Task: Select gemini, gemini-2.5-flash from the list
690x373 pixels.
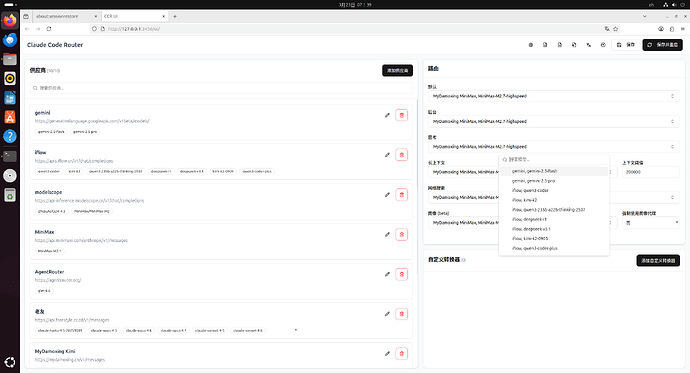Action: pyautogui.click(x=554, y=171)
